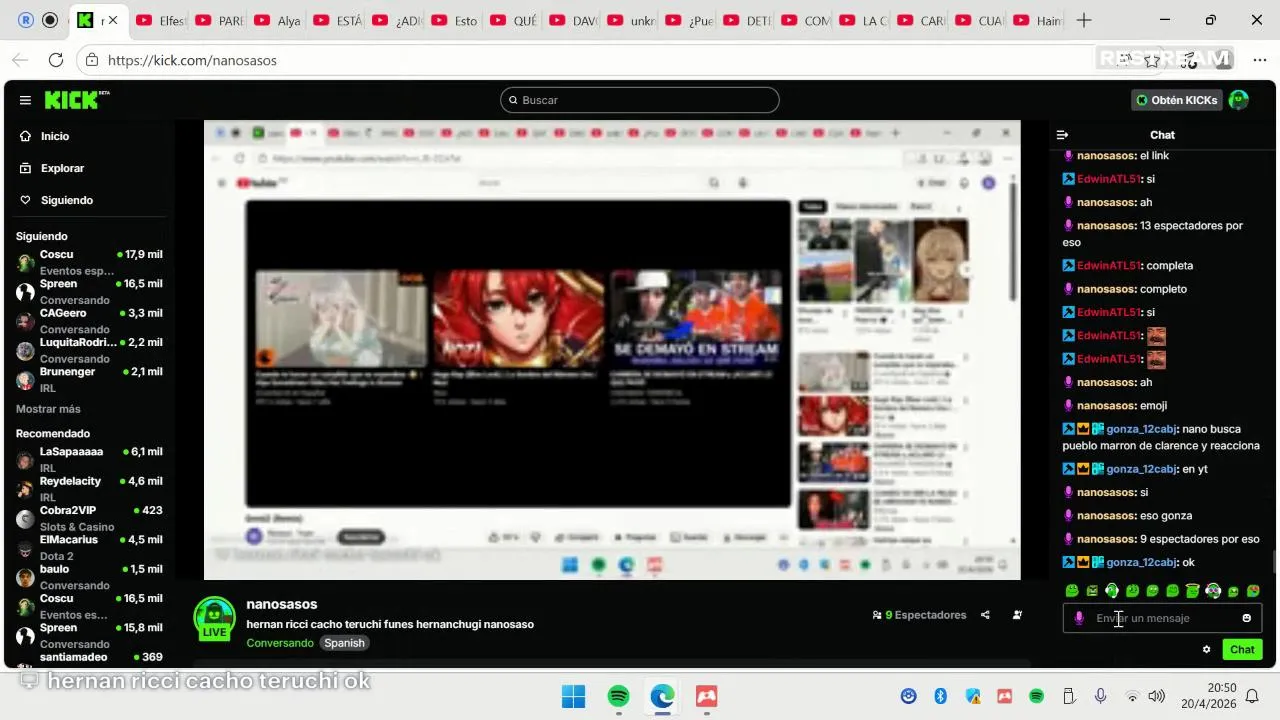Click the Spanish language tag
Image resolution: width=1280 pixels, height=720 pixels.
pyautogui.click(x=345, y=643)
